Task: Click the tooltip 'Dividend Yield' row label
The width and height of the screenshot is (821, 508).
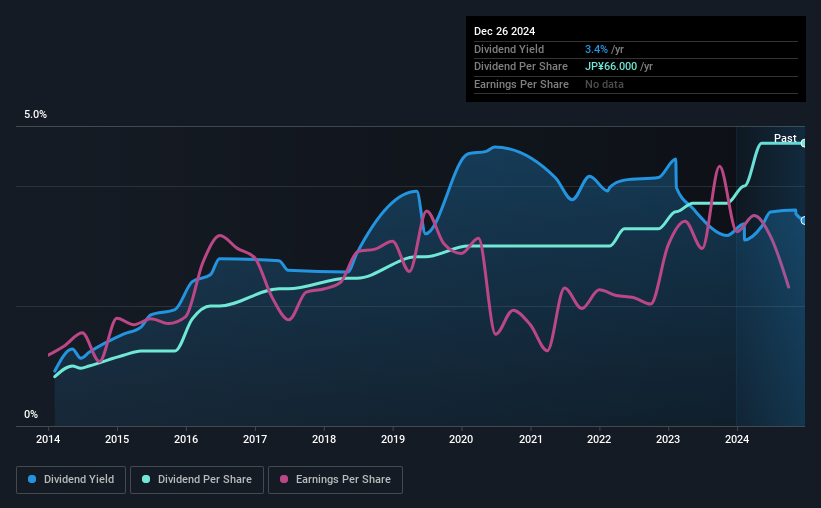Action: (509, 49)
